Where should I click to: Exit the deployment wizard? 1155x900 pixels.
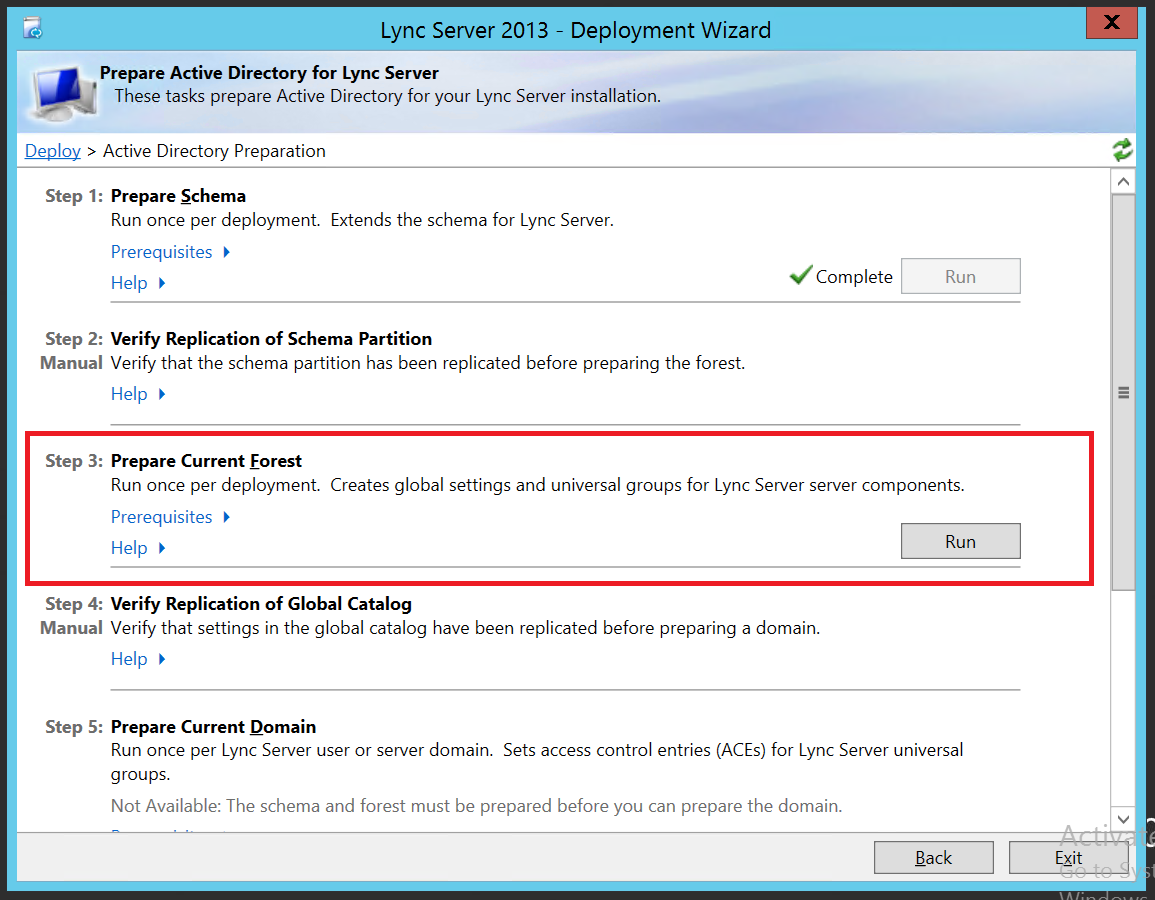(x=1068, y=857)
